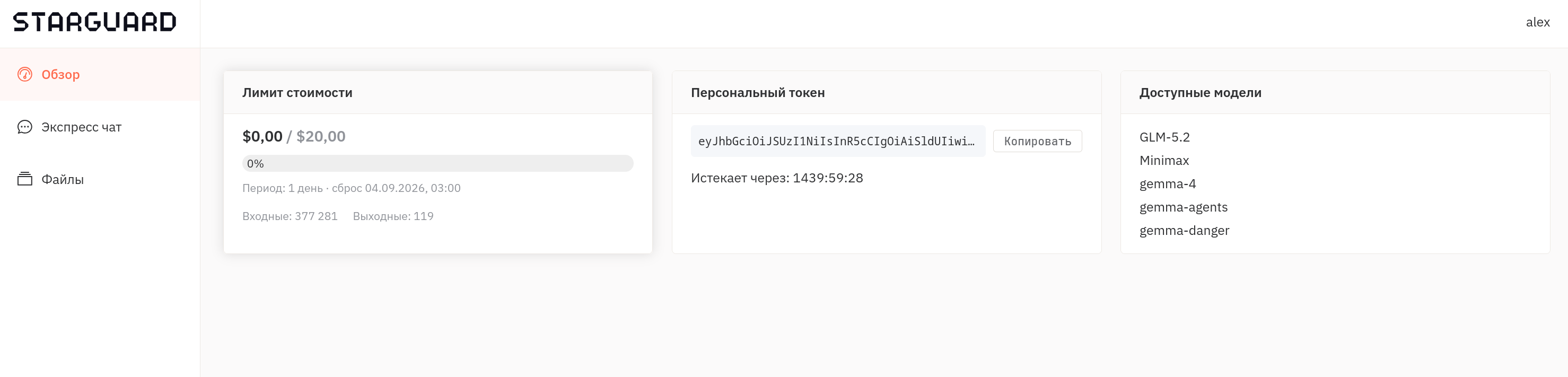Viewport: 1568px width, 377px height.
Task: Open the Обзор sidebar section
Action: (x=100, y=74)
